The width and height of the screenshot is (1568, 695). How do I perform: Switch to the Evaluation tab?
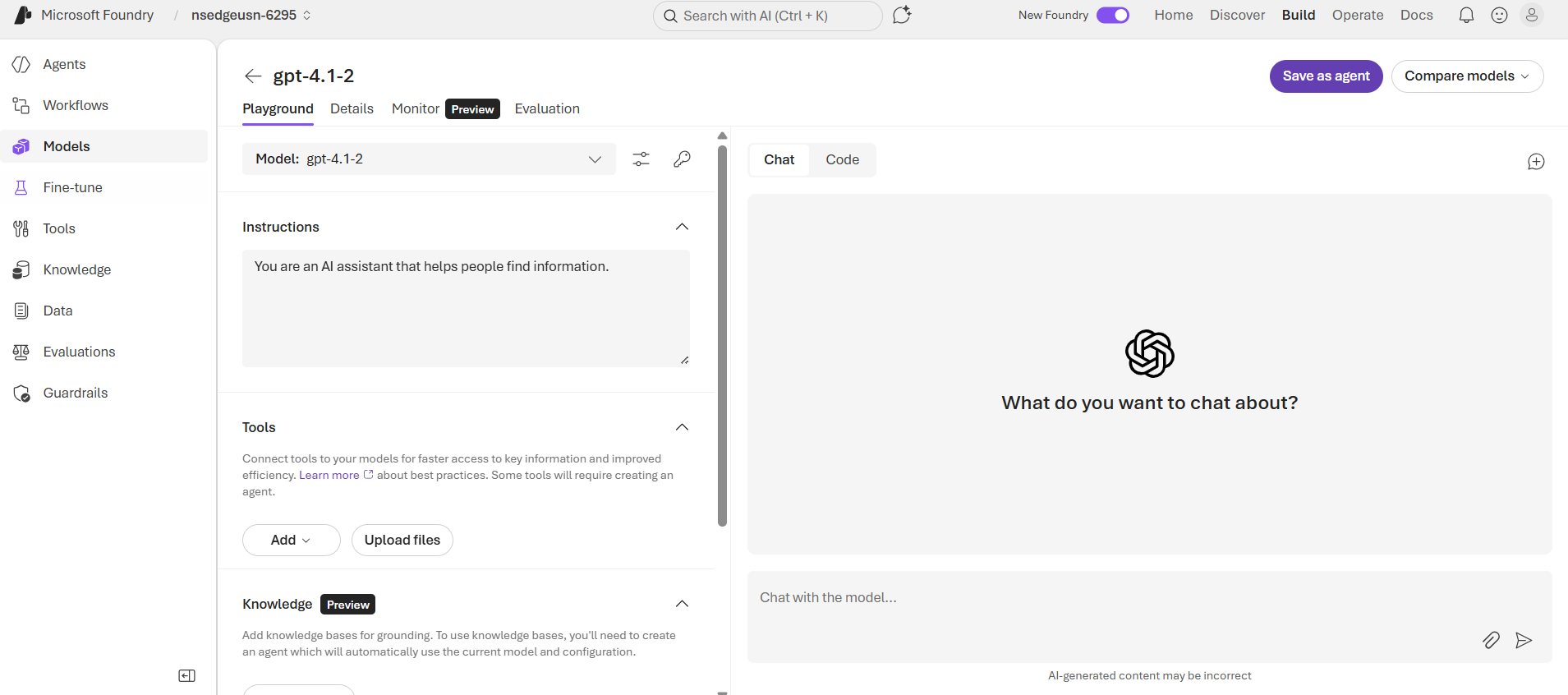(547, 108)
